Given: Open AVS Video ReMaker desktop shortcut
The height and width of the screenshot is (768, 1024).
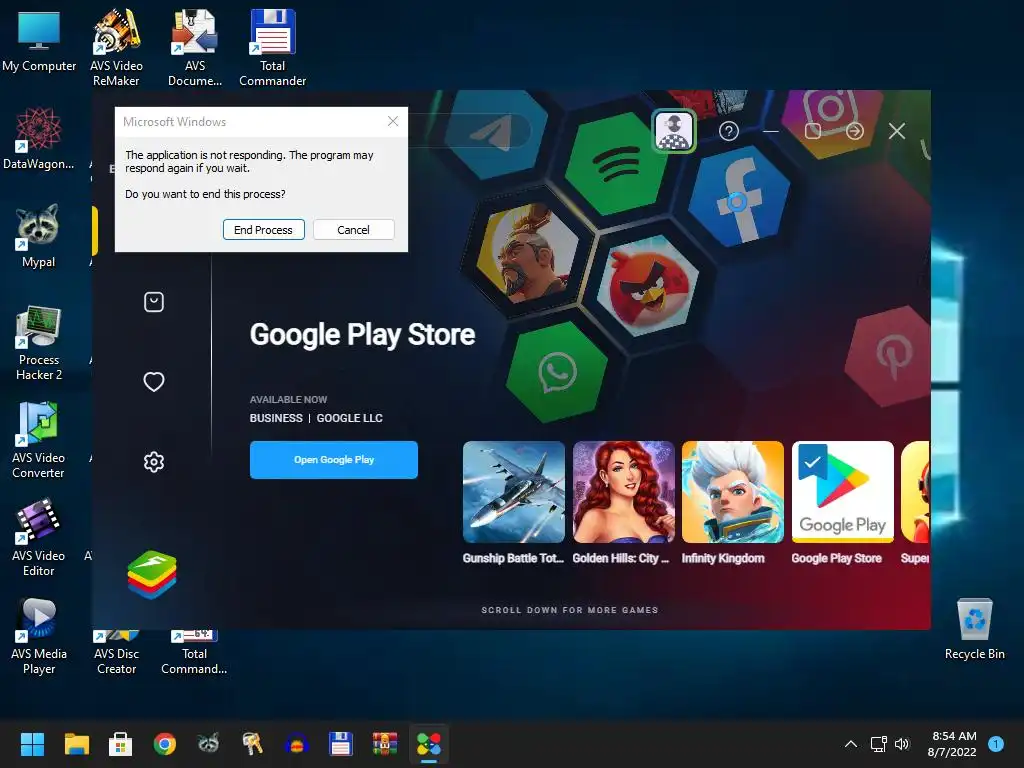Looking at the screenshot, I should click(116, 47).
